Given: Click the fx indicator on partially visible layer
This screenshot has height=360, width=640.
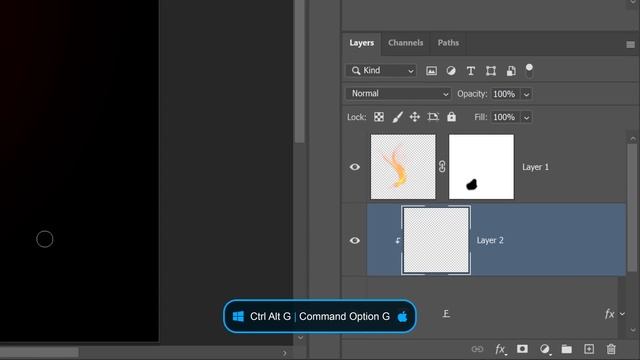Looking at the screenshot, I should coord(609,313).
